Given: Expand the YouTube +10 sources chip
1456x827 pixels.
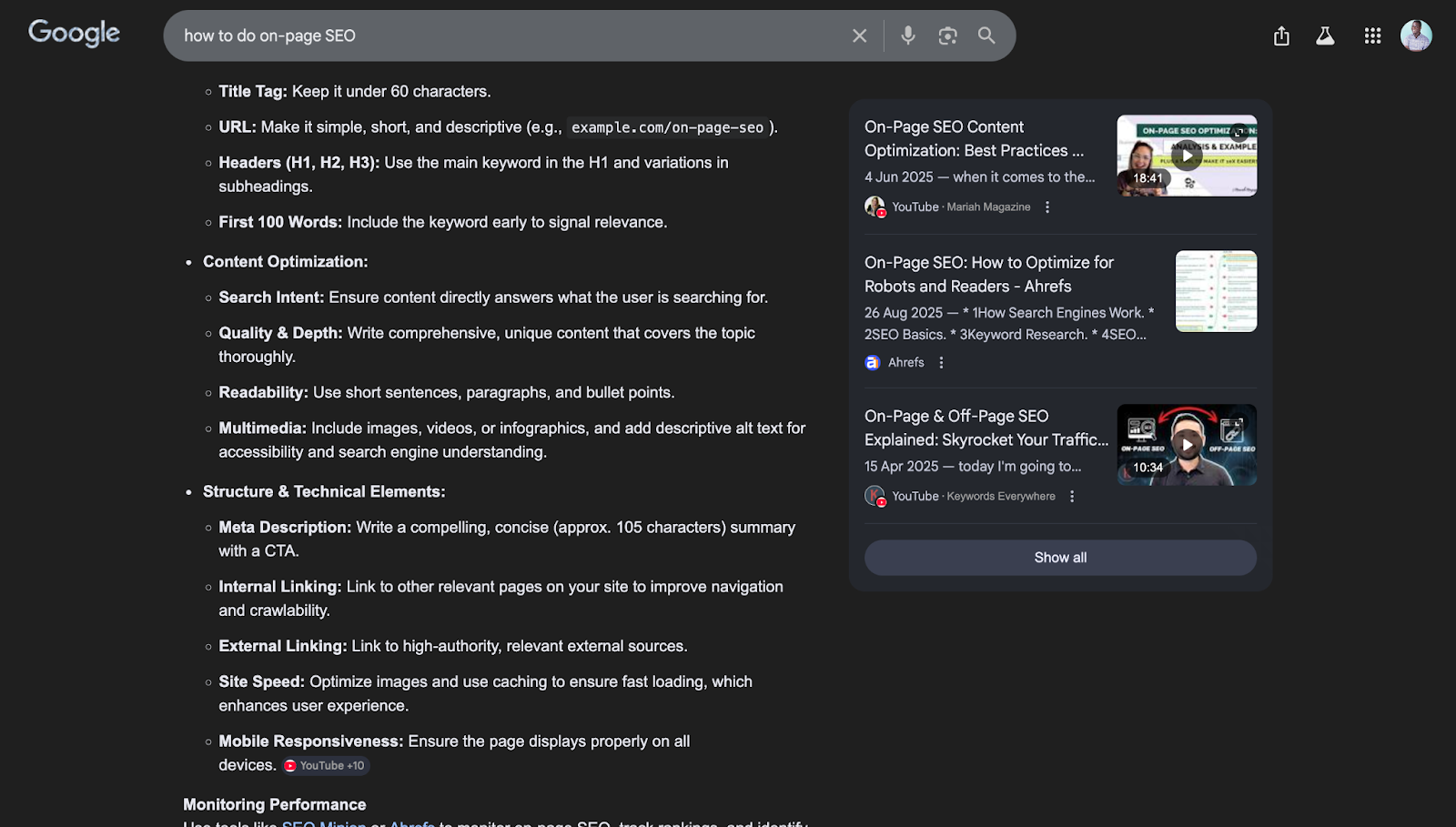Looking at the screenshot, I should (325, 766).
